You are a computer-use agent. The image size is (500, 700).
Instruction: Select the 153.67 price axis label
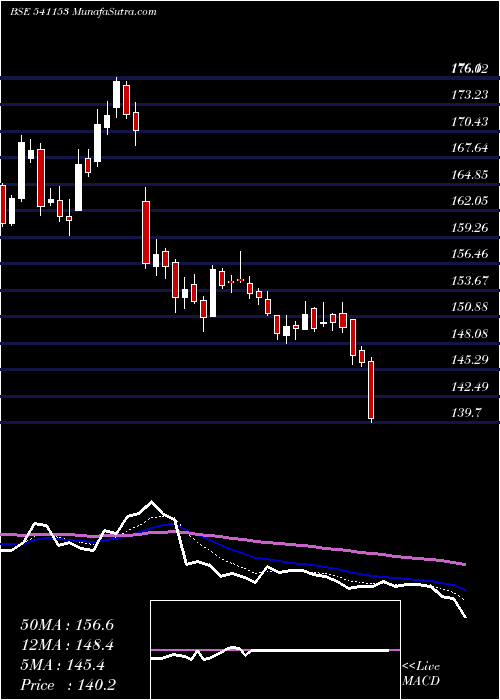point(470,281)
